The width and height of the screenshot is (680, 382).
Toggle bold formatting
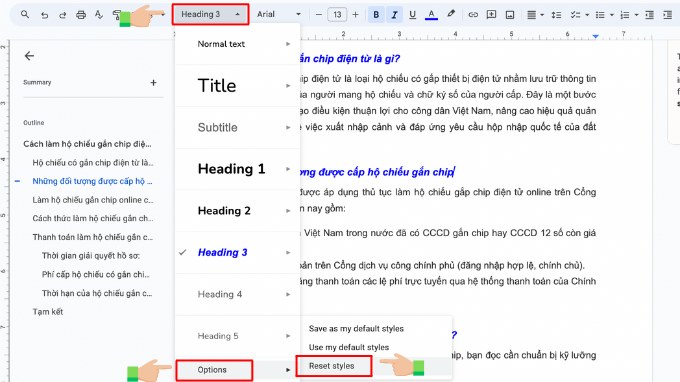pyautogui.click(x=376, y=15)
